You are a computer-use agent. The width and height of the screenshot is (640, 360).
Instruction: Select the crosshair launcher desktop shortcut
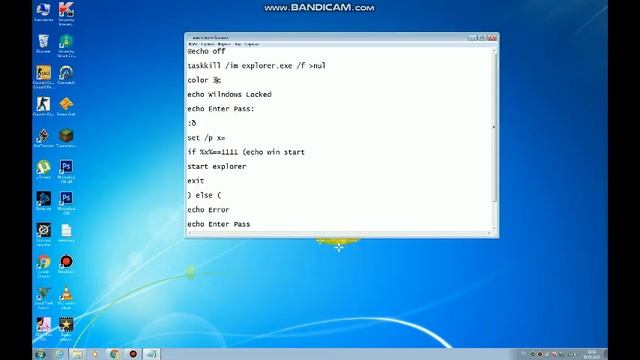pos(43,233)
